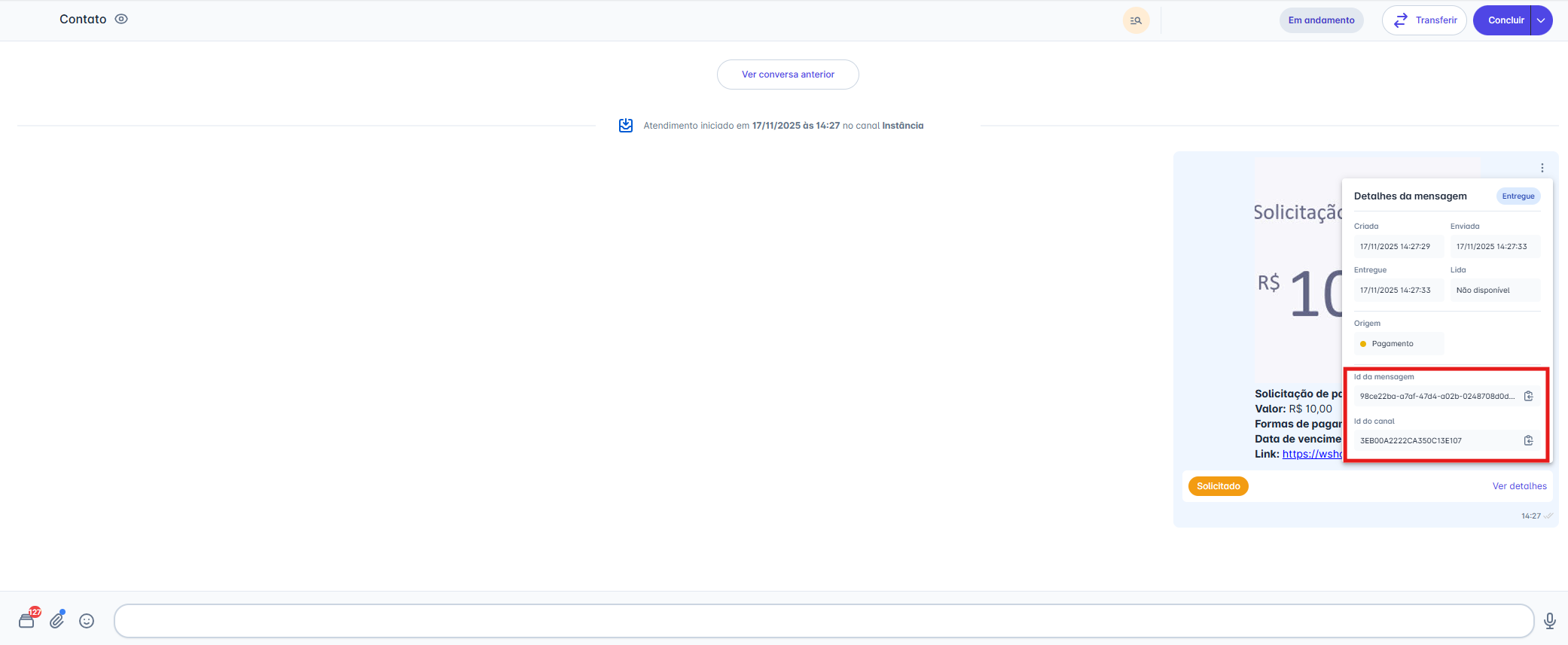Copy the Id do canal value

(1528, 440)
